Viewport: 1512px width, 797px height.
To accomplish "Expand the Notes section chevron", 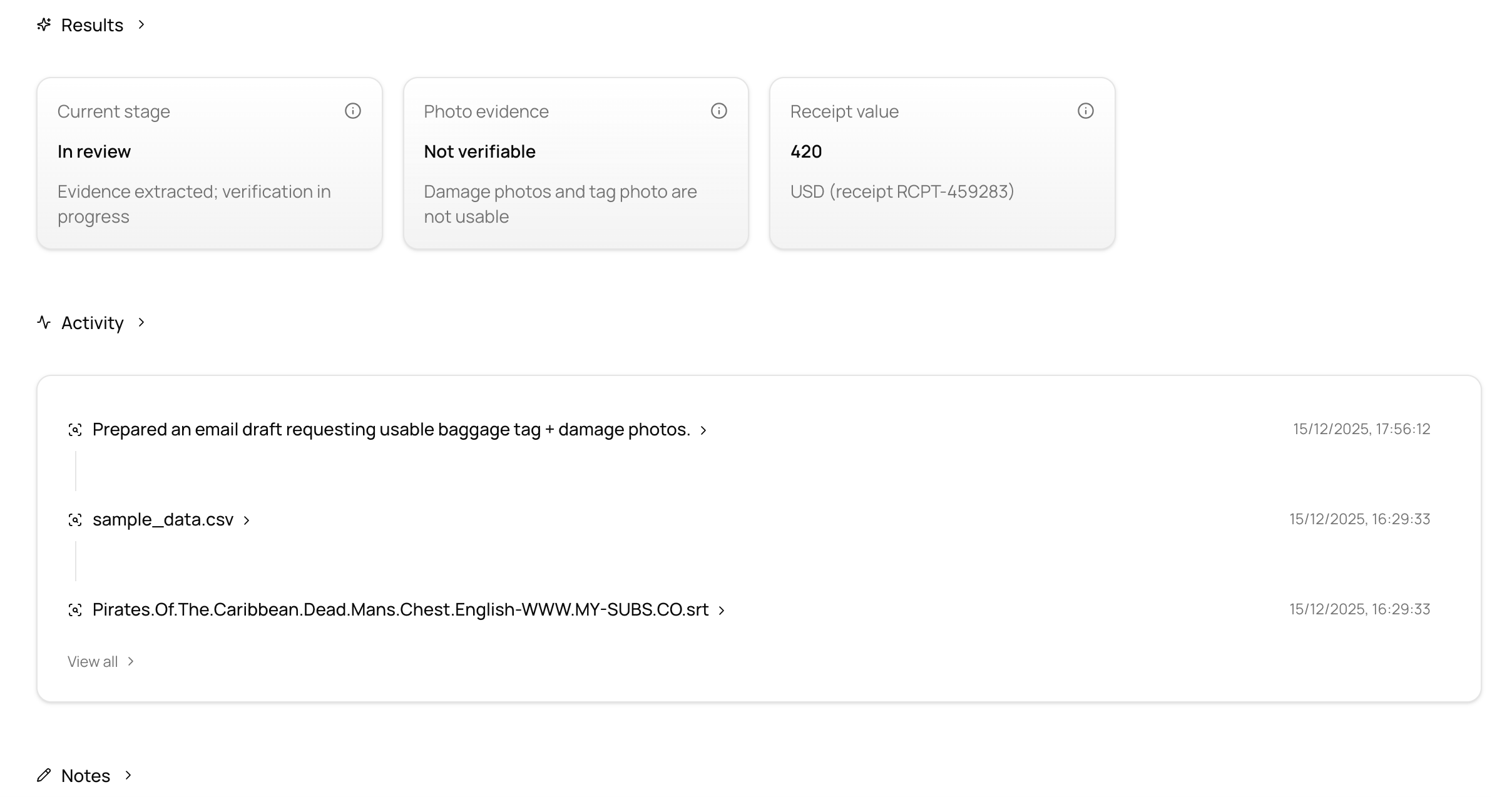I will (x=128, y=775).
